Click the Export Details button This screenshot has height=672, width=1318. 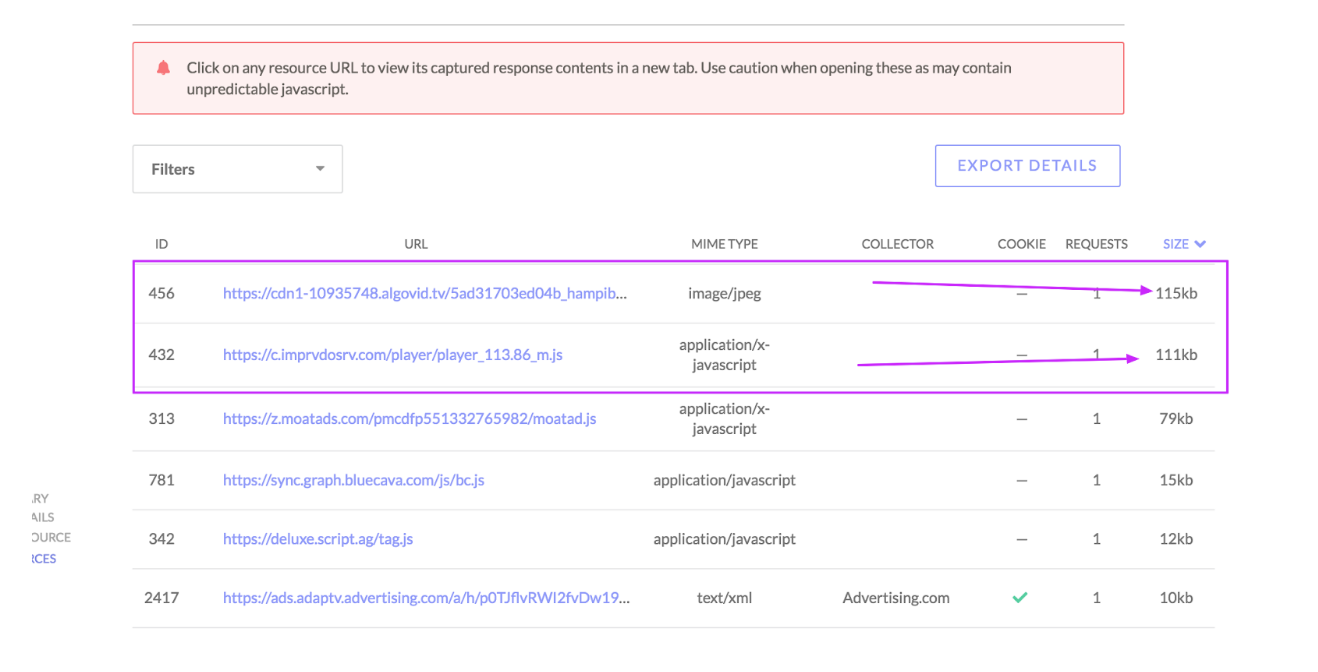[1027, 166]
